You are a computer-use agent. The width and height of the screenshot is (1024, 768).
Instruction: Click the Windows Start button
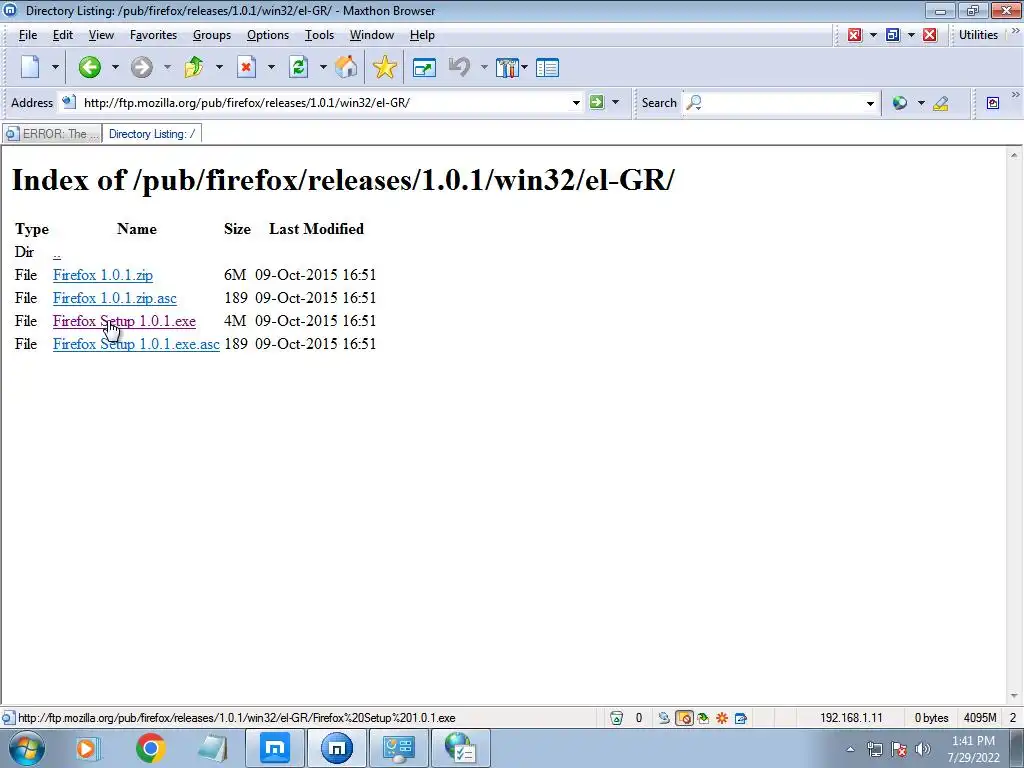26,748
